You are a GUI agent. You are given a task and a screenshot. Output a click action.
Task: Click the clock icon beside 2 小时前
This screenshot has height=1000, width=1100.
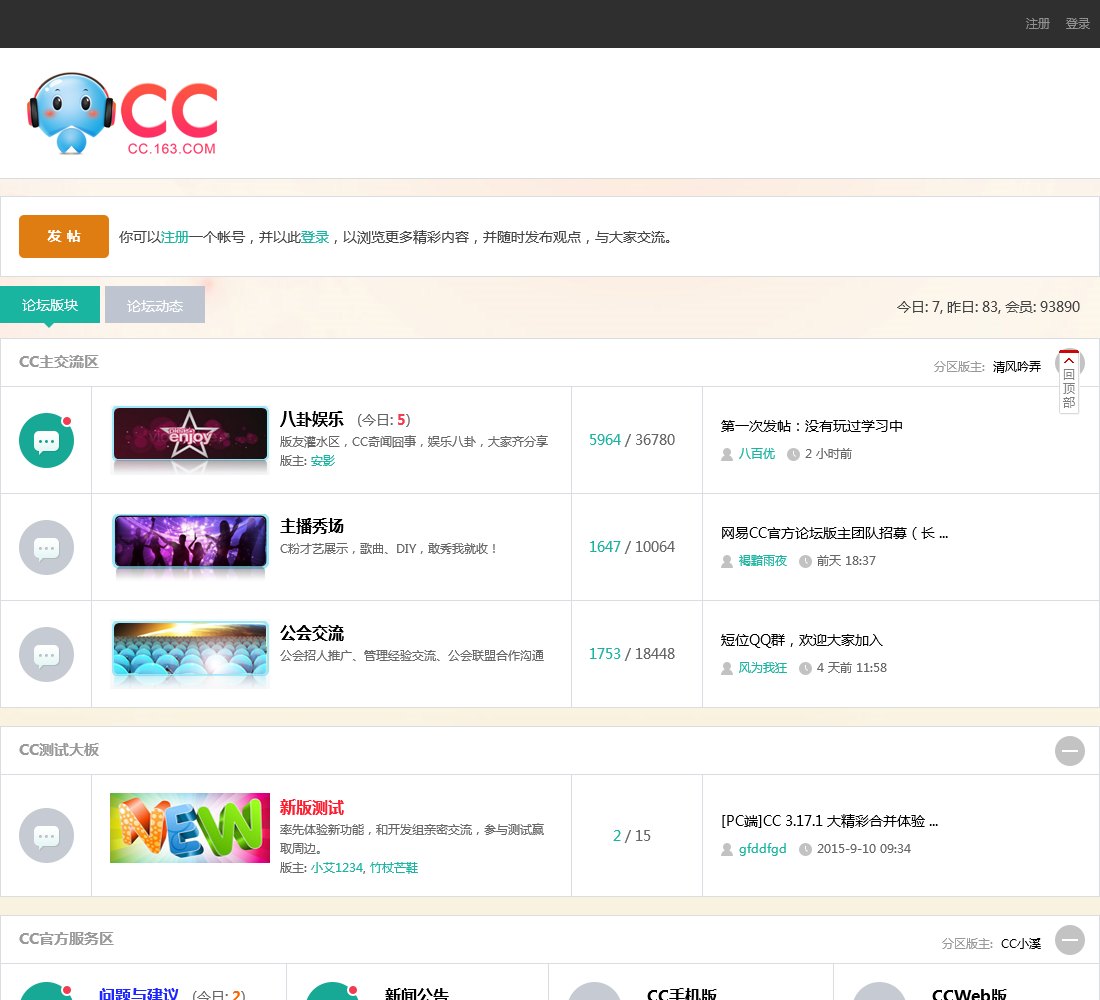click(x=793, y=454)
